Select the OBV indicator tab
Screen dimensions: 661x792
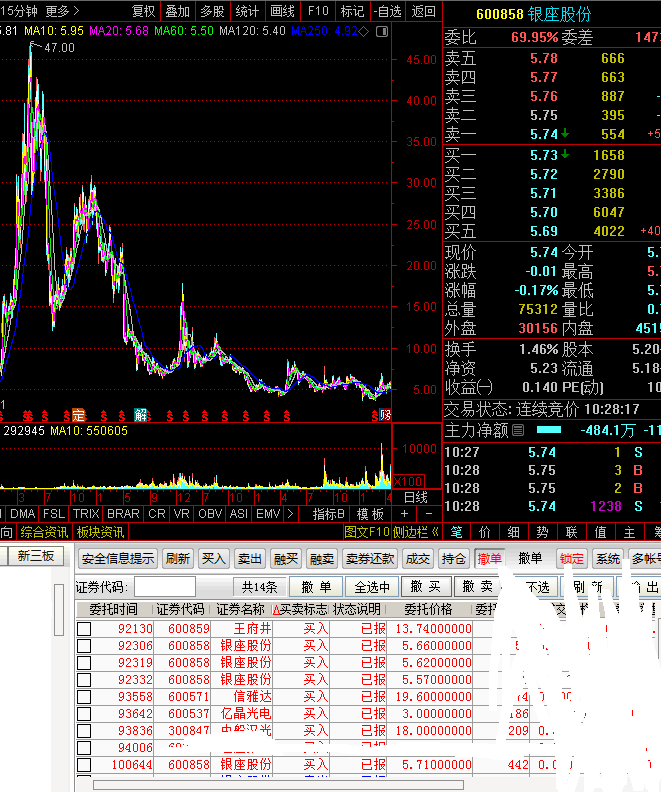(x=210, y=514)
